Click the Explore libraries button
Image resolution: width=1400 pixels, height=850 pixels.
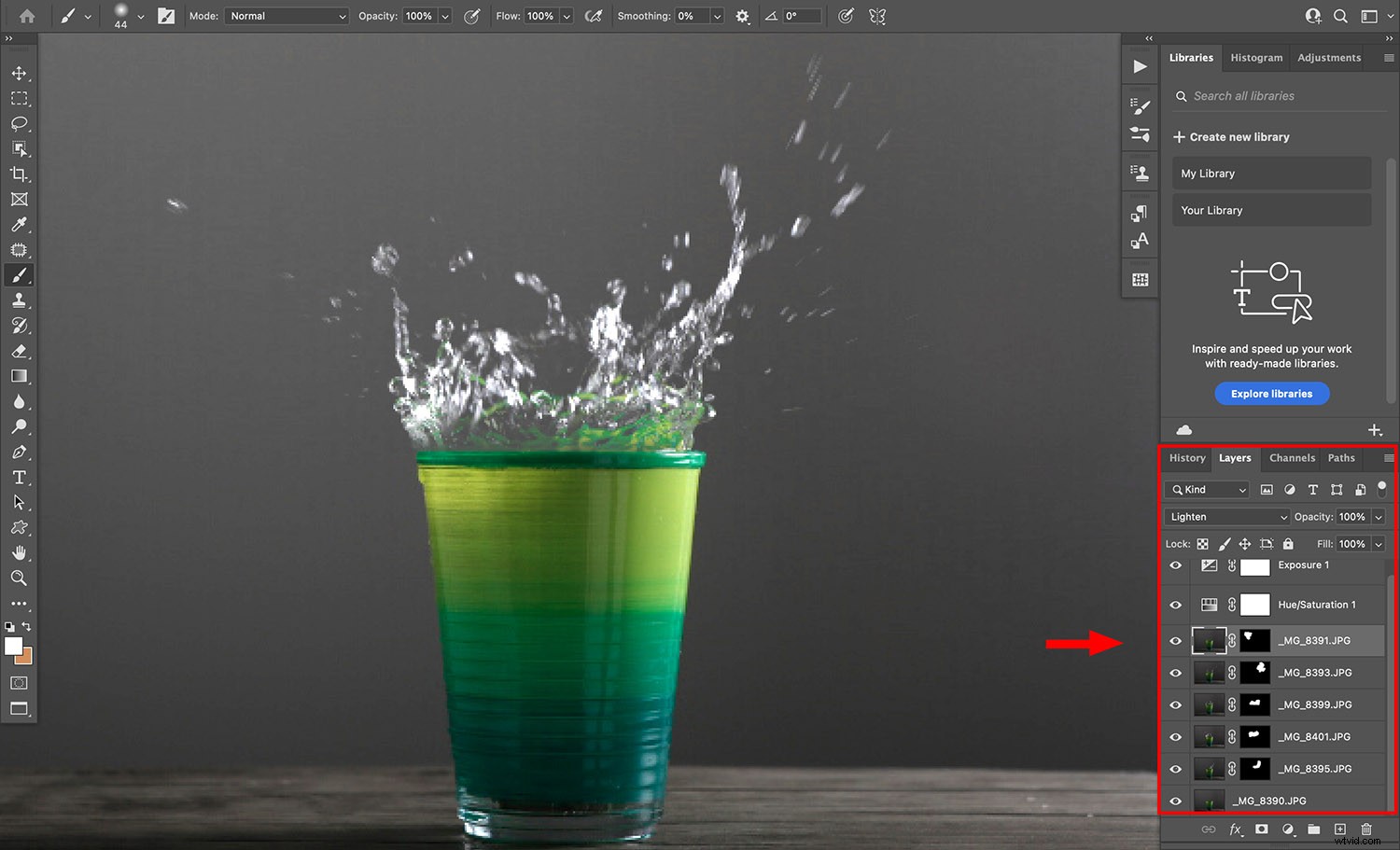(1271, 393)
